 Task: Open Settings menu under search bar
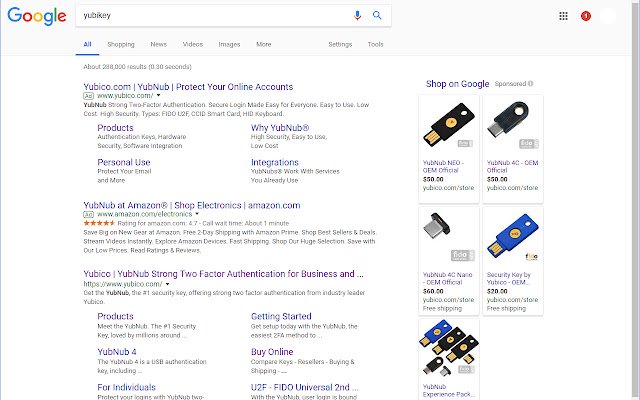(340, 44)
